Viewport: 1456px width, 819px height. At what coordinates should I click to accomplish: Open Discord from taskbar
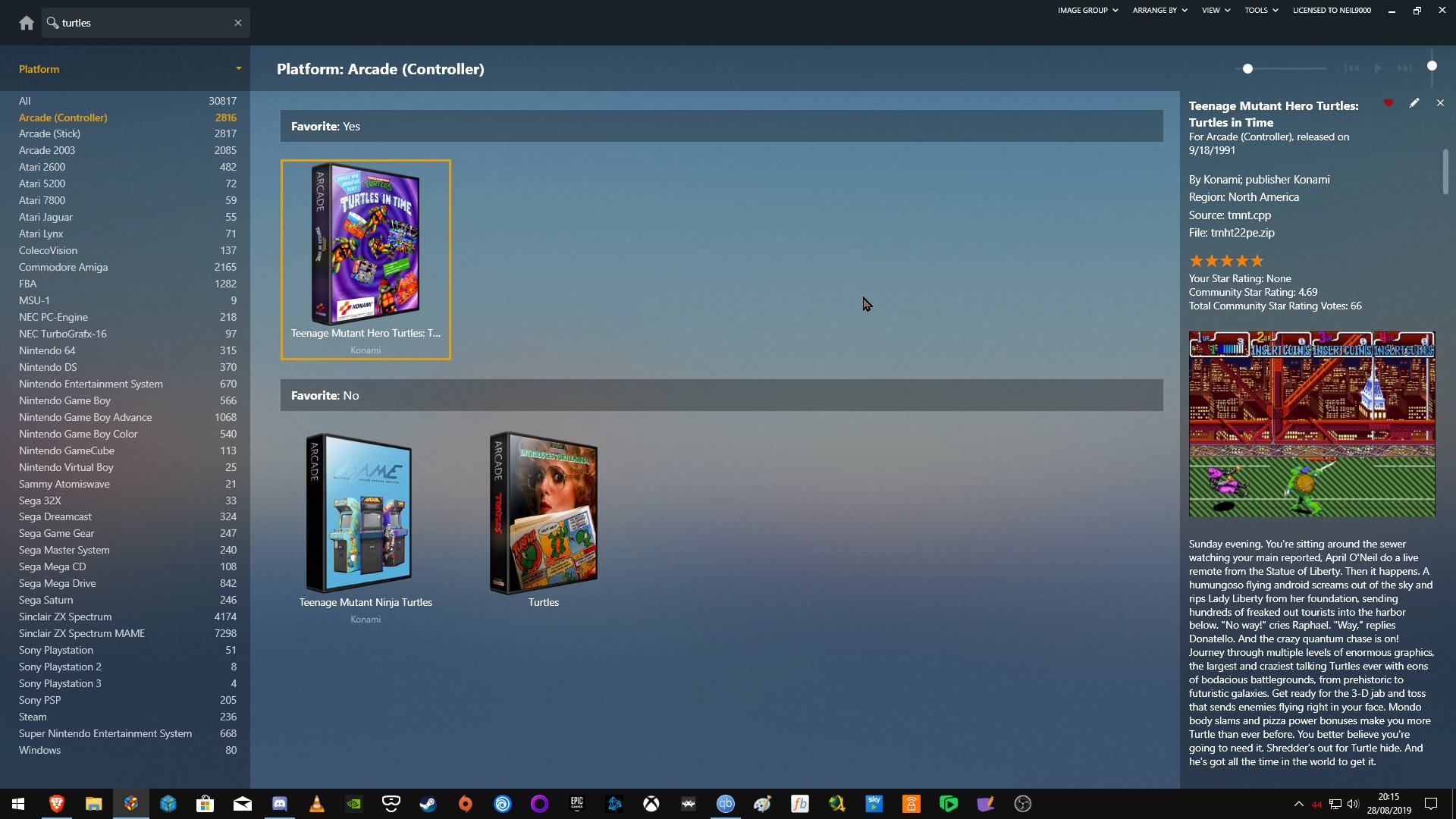point(279,804)
